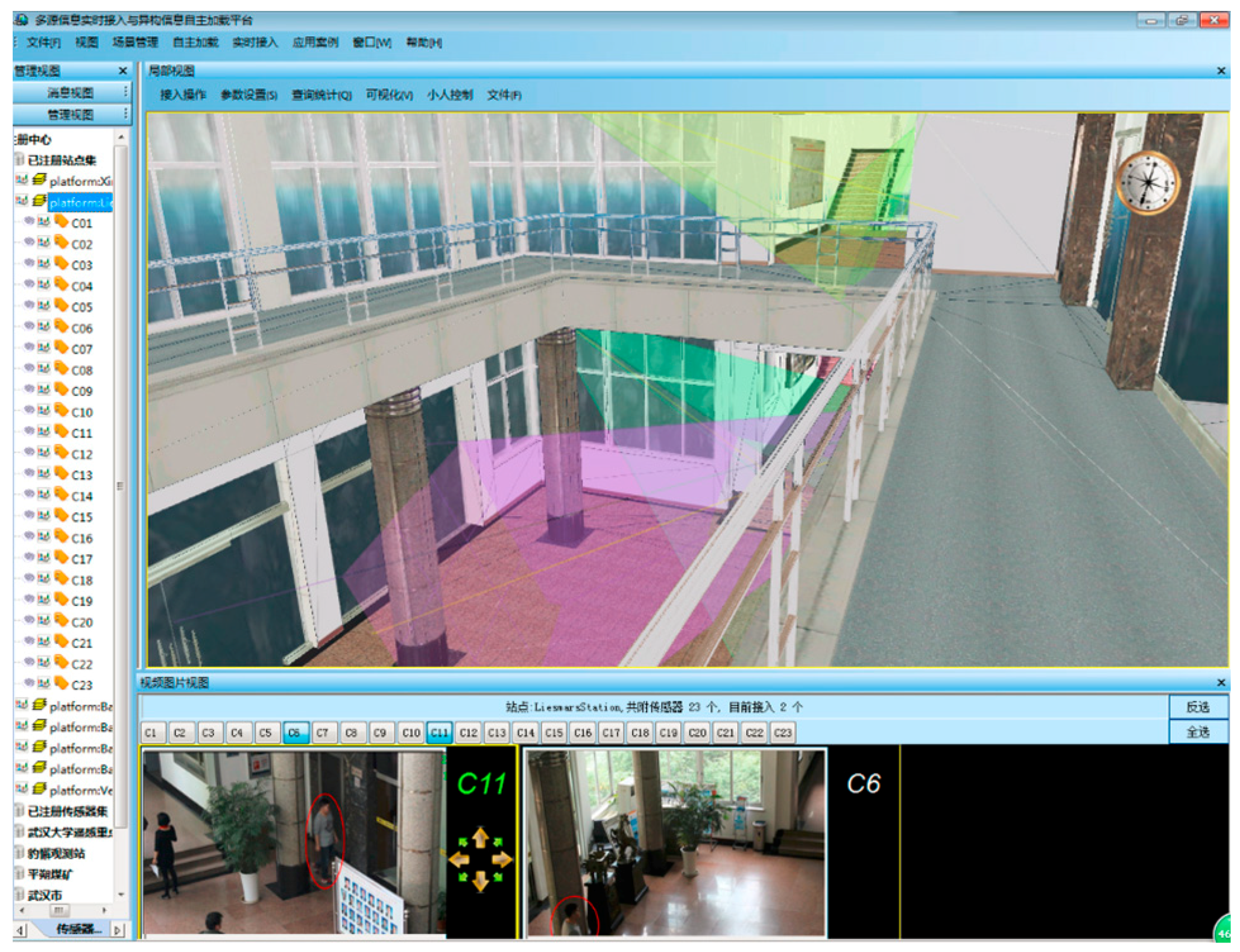Open options handle on 消息视图 panel header
This screenshot has width=1240, height=952.
(125, 92)
